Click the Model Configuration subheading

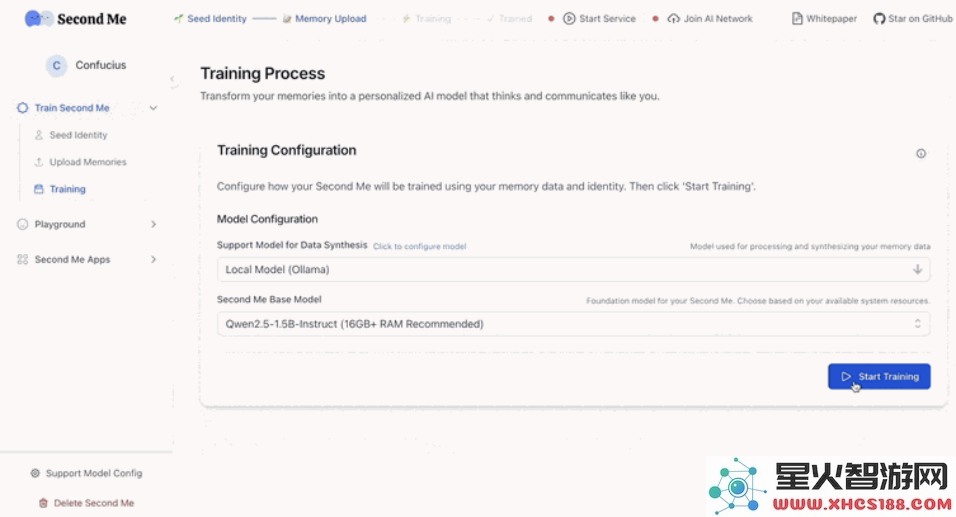[267, 219]
